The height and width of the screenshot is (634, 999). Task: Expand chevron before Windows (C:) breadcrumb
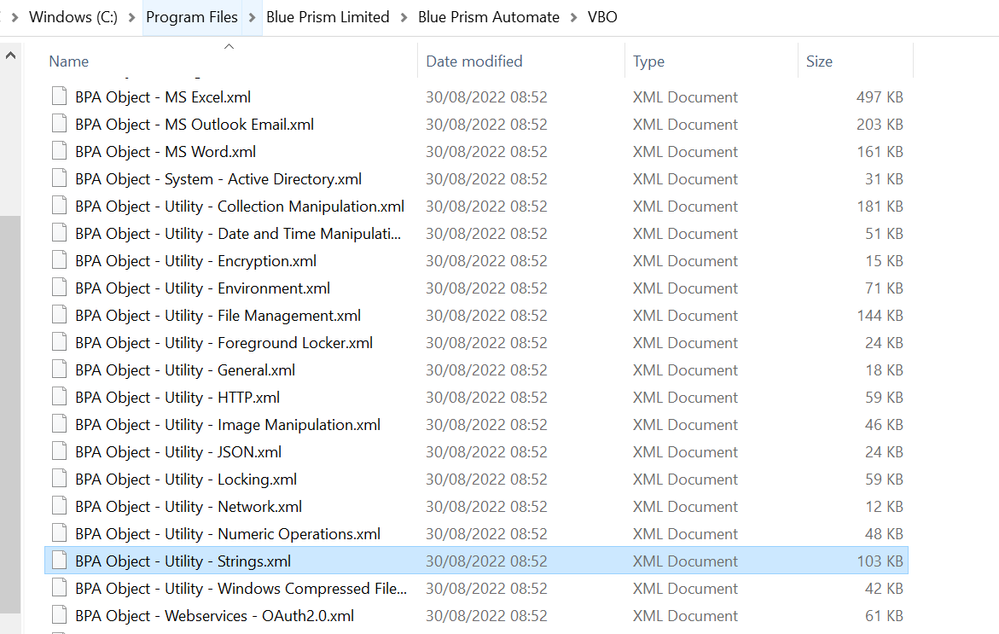click(15, 17)
